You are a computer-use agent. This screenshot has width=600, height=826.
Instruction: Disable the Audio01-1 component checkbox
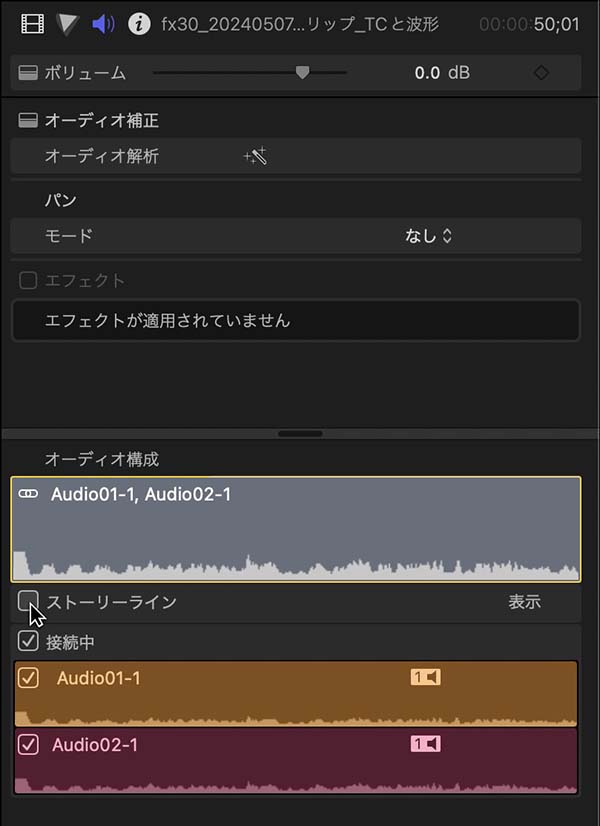[x=28, y=678]
